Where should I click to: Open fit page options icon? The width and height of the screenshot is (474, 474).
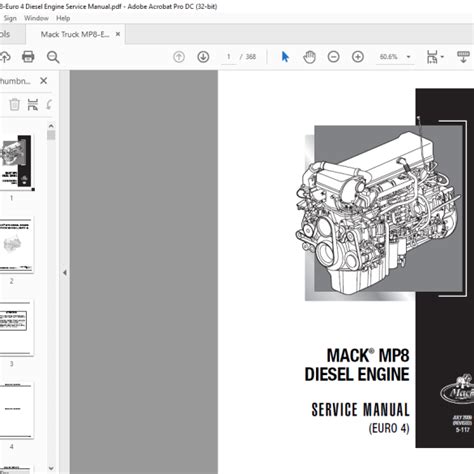pyautogui.click(x=432, y=57)
